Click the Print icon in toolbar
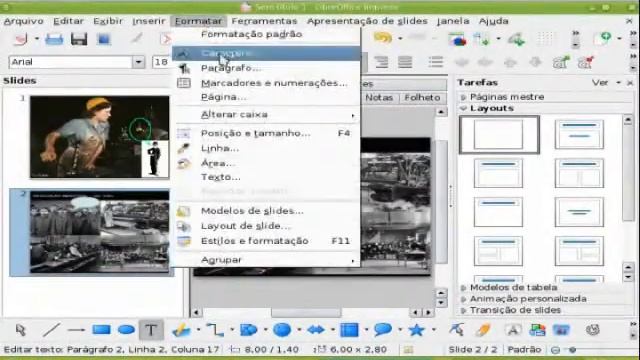The height and width of the screenshot is (360, 640). (x=54, y=39)
